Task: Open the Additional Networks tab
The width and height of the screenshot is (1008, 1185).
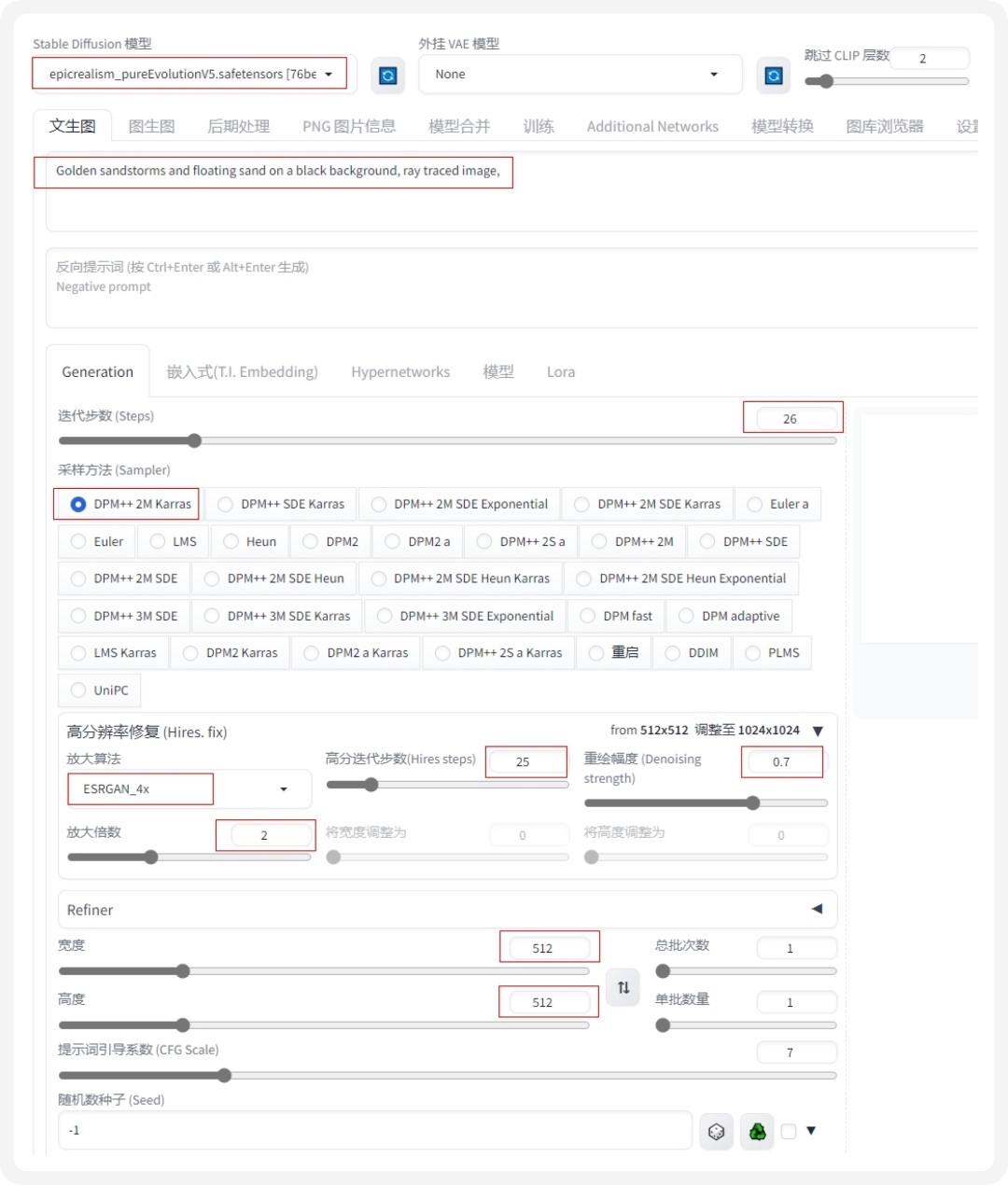Action: (x=651, y=126)
